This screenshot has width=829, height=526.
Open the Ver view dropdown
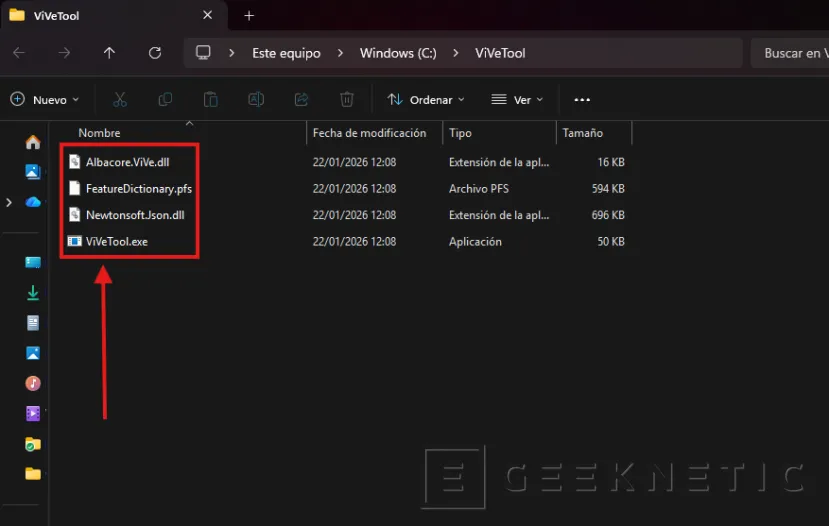click(517, 99)
